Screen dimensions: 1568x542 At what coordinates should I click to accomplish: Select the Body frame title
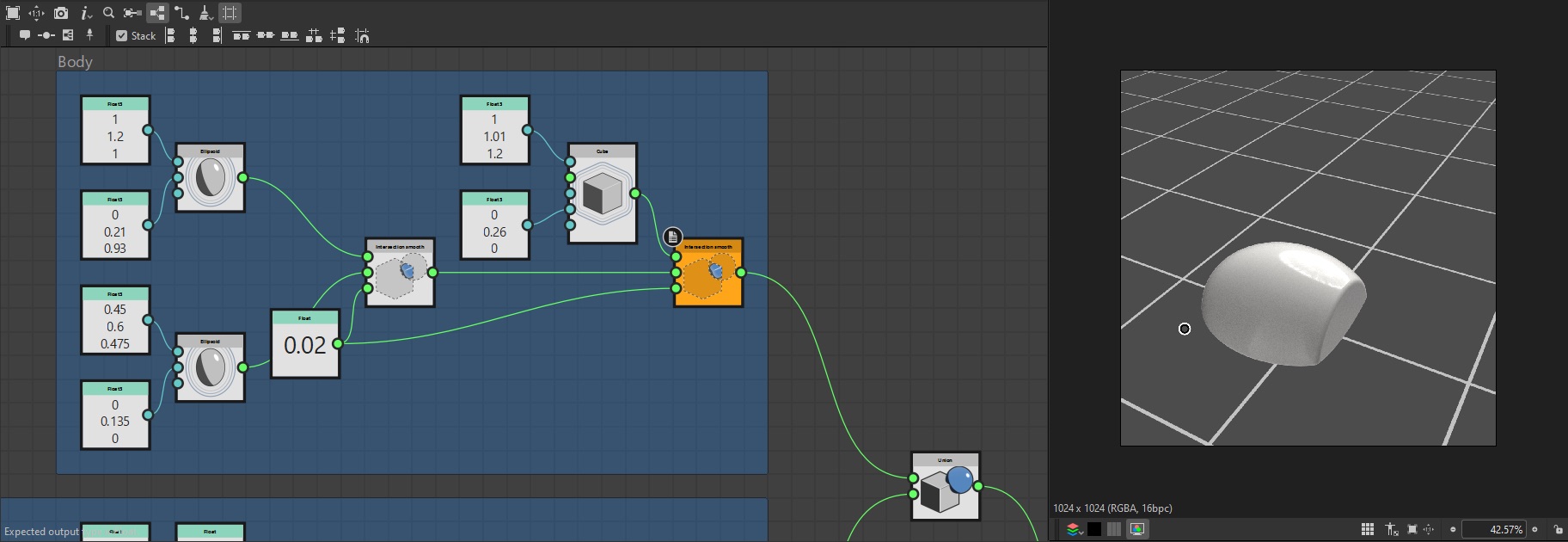click(75, 62)
